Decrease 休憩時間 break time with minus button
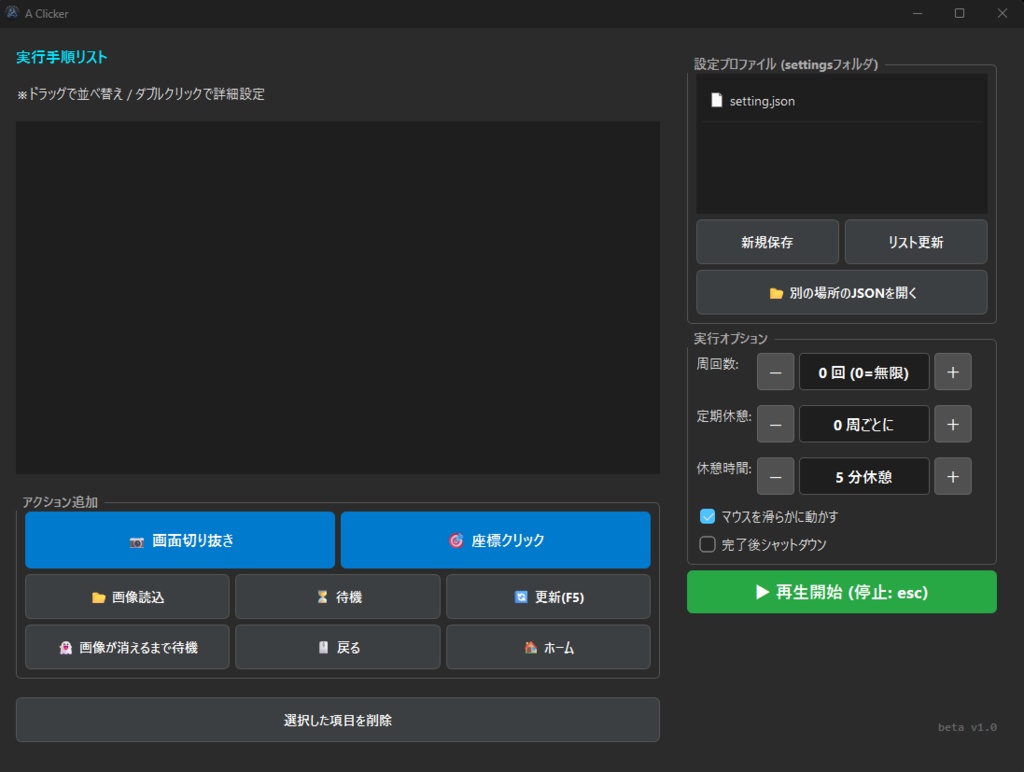Viewport: 1024px width, 772px height. (x=775, y=476)
